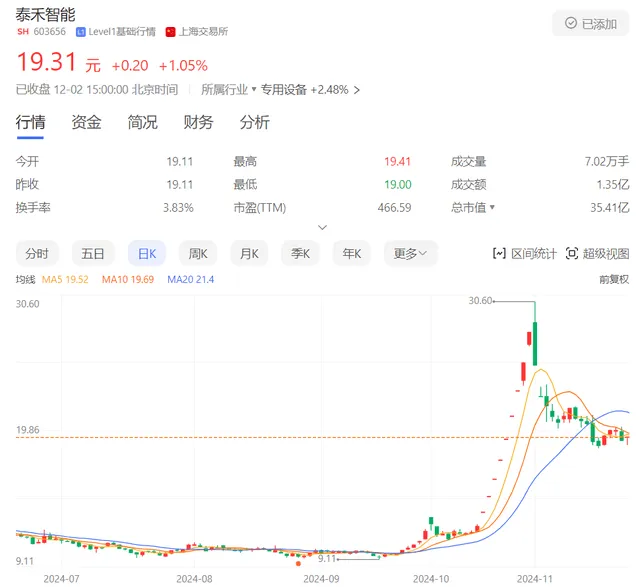Click the 30.60 peak candlestick
Screen dimensions: 640x587
[x=535, y=343]
